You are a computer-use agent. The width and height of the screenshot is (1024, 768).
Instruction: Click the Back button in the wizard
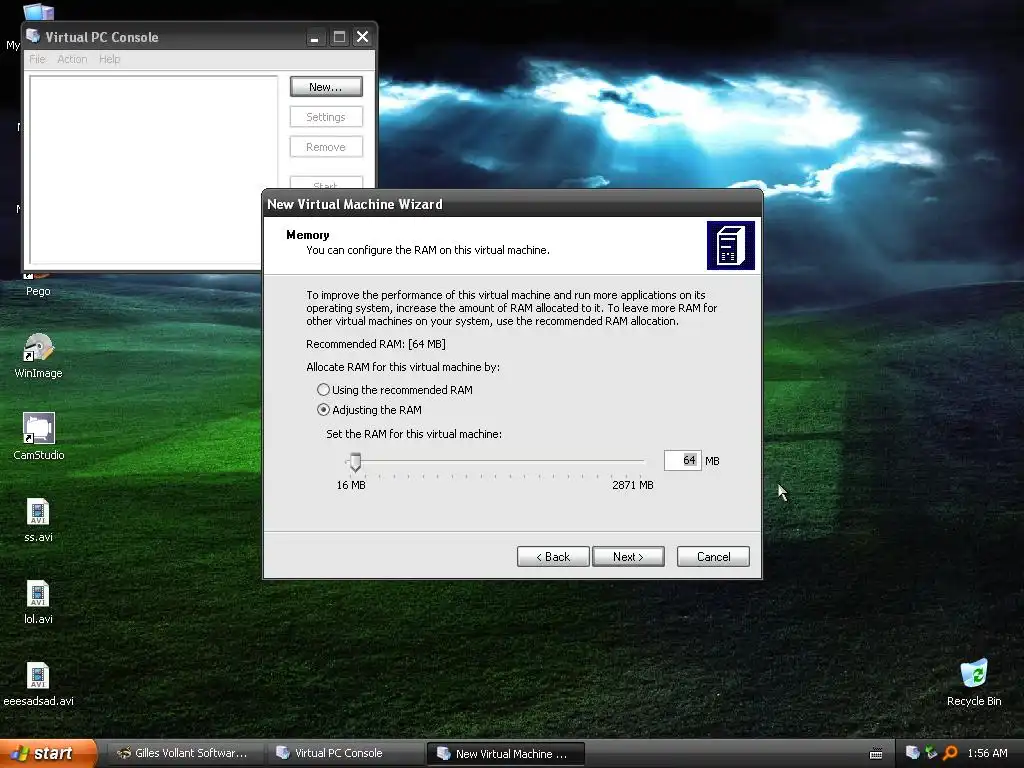pyautogui.click(x=553, y=556)
